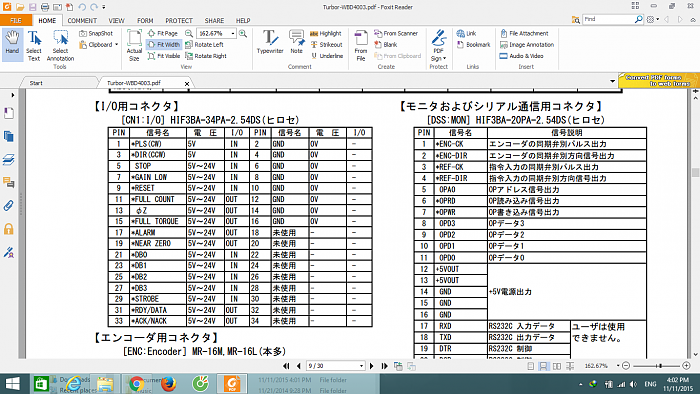
Task: Go to the previous page
Action: click(299, 366)
